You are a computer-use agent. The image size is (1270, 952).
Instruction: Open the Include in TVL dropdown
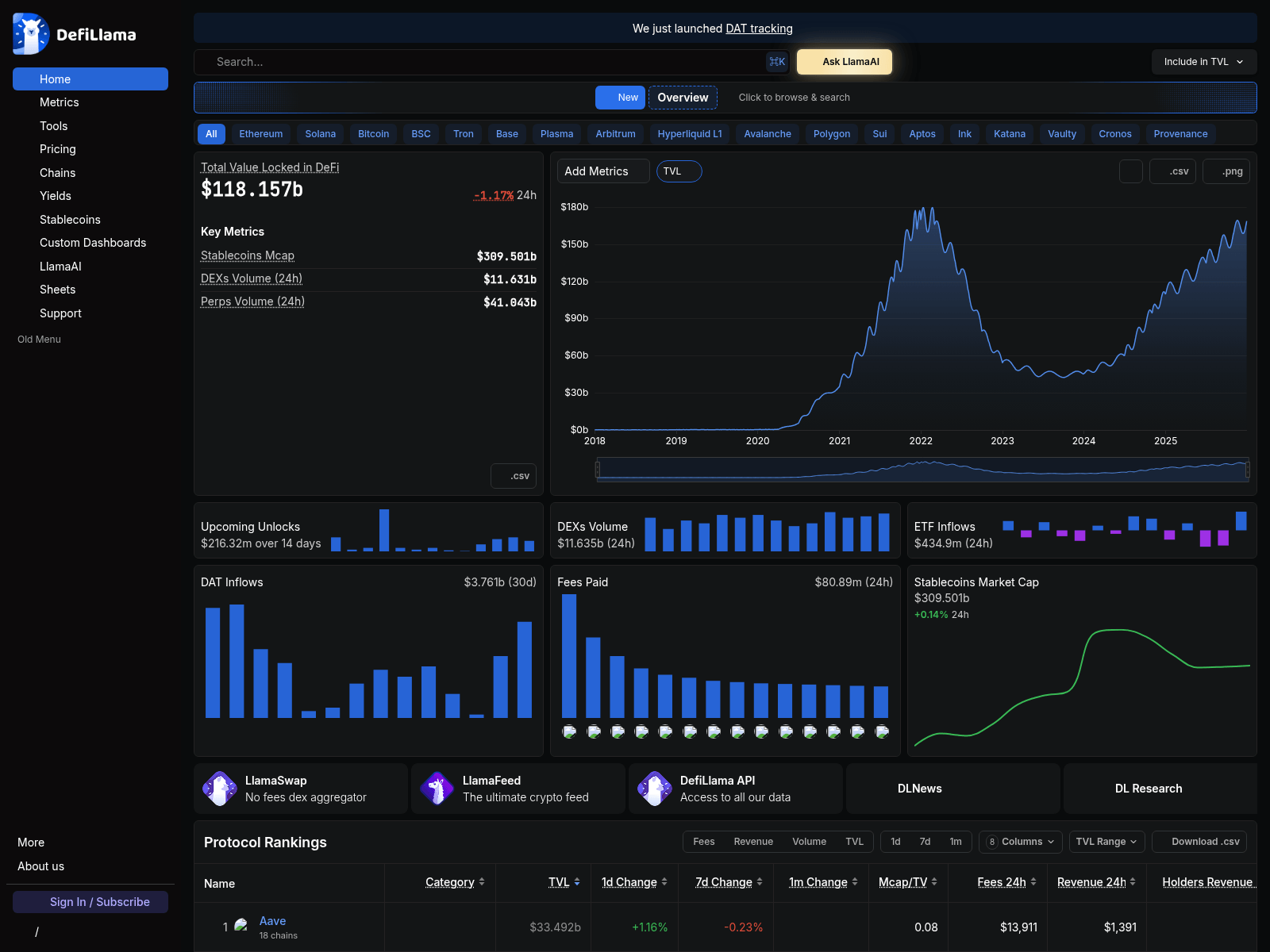1204,62
